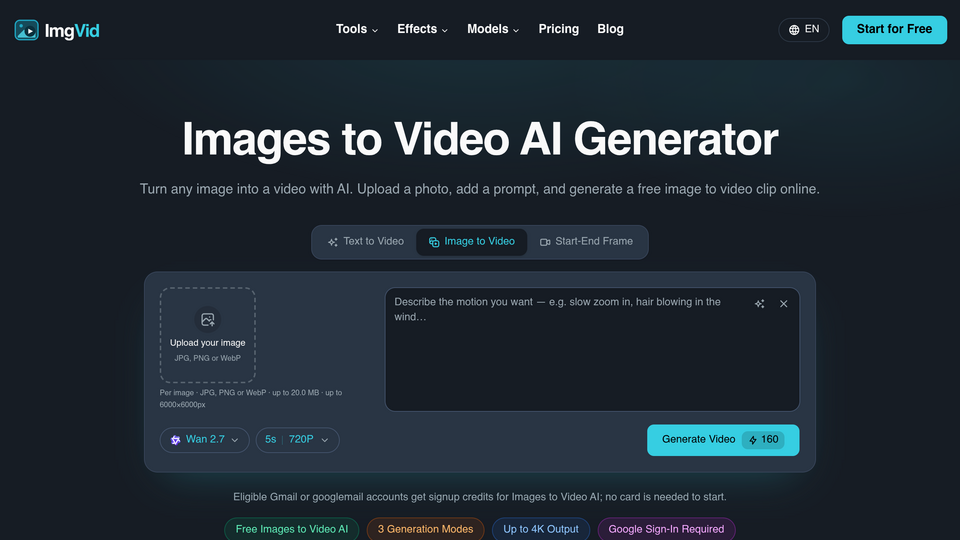
Task: Click the upload image icon
Action: pos(208,320)
